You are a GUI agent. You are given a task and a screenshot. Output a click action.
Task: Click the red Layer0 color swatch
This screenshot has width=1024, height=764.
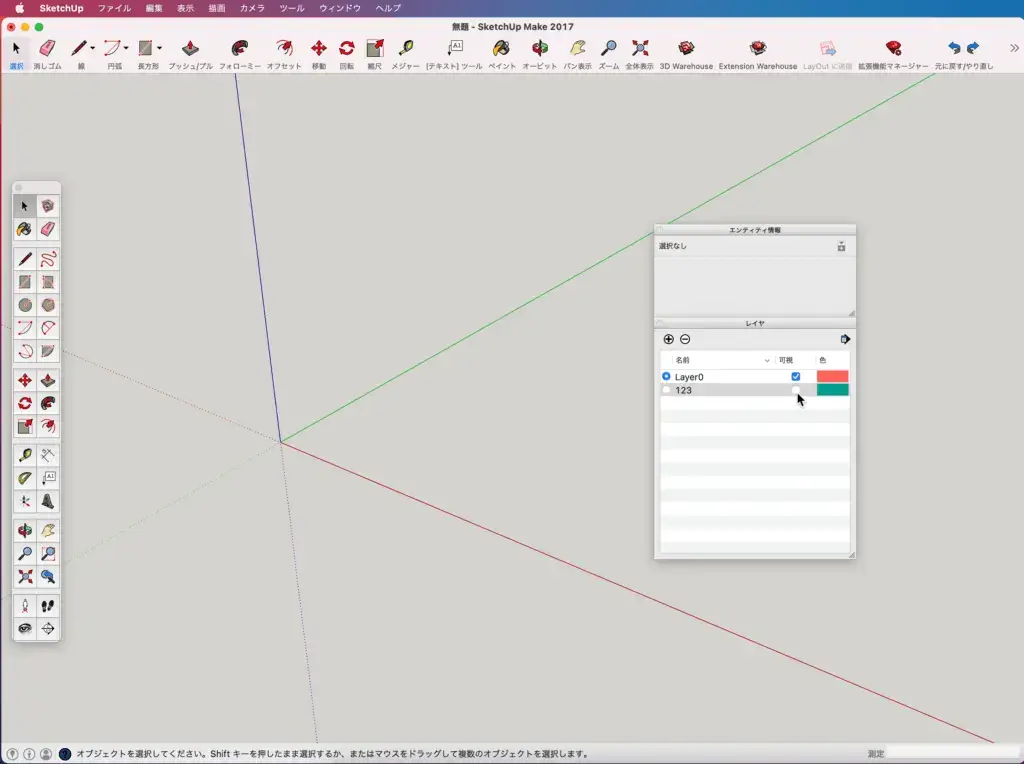[833, 376]
